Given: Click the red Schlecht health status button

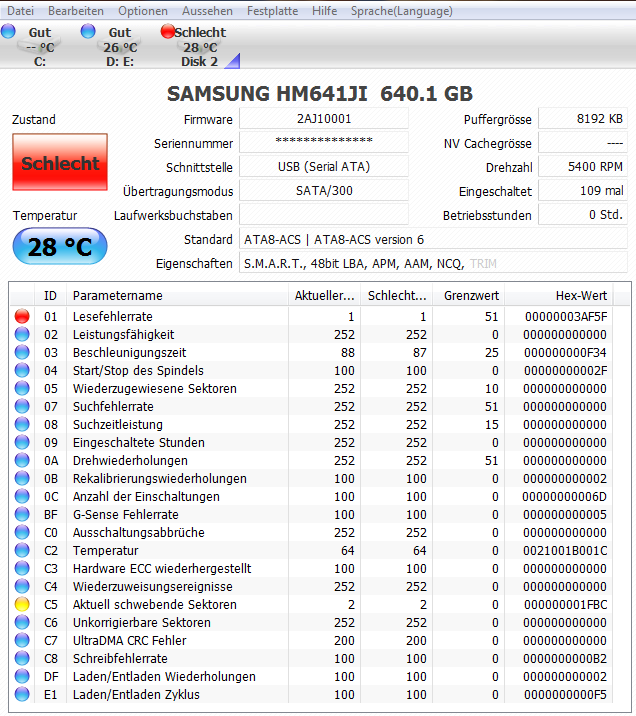Looking at the screenshot, I should (60, 162).
